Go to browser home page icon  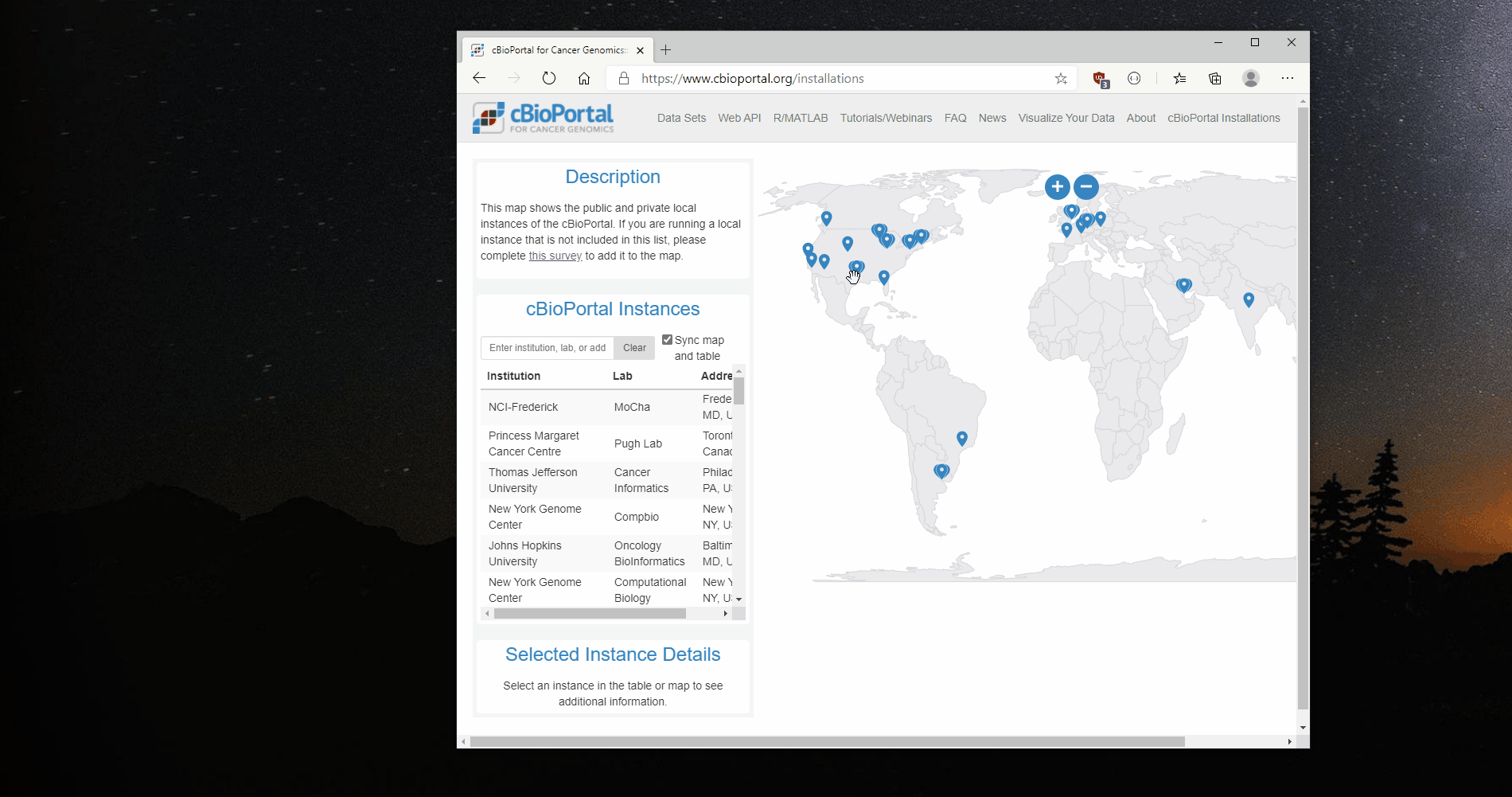584,78
